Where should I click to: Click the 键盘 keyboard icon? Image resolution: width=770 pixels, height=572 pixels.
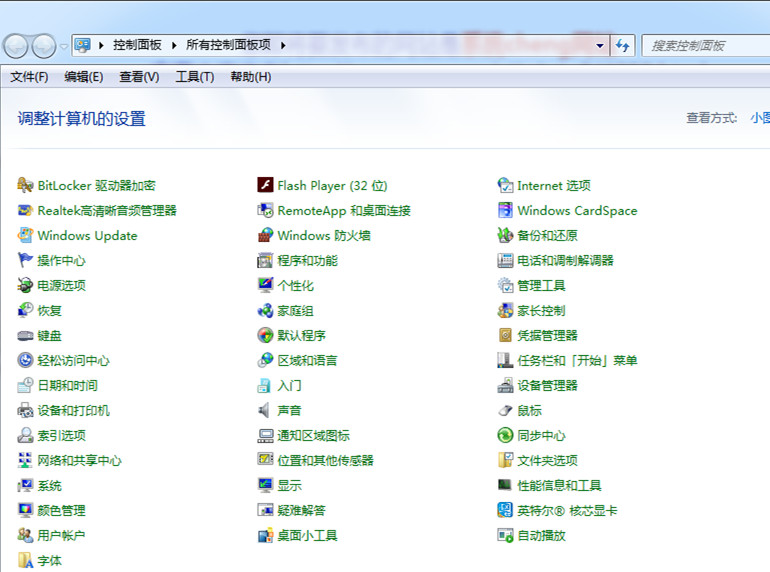click(25, 335)
